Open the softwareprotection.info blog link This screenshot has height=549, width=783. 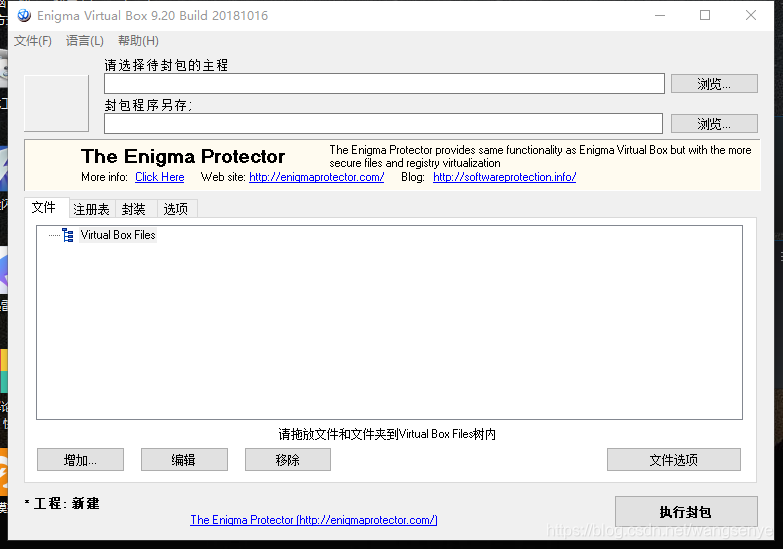click(504, 177)
